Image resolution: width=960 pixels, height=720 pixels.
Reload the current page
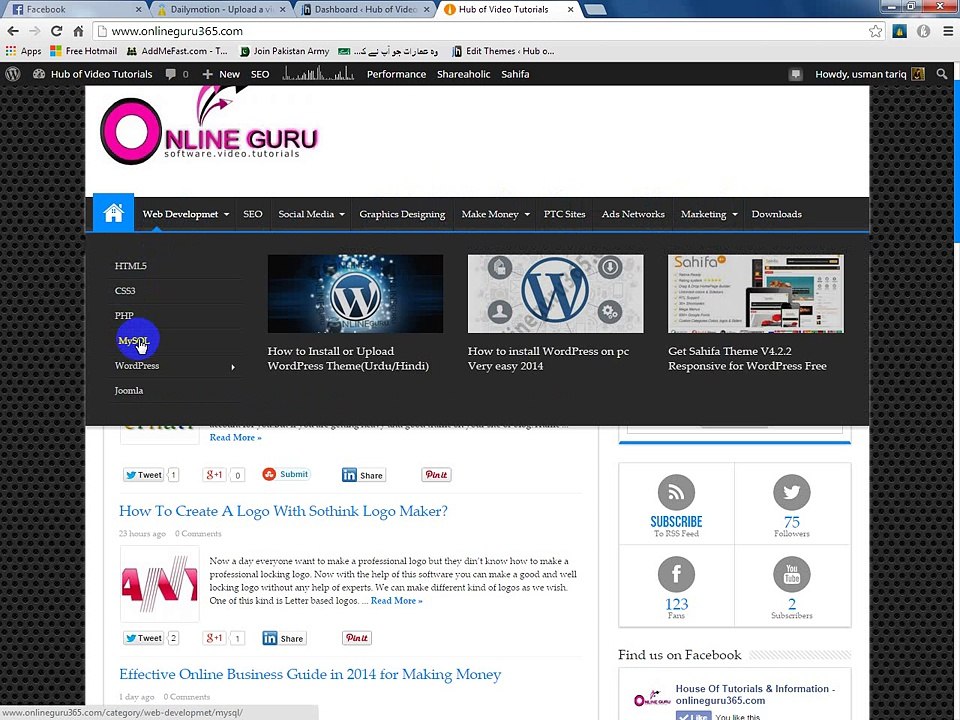coord(56,31)
